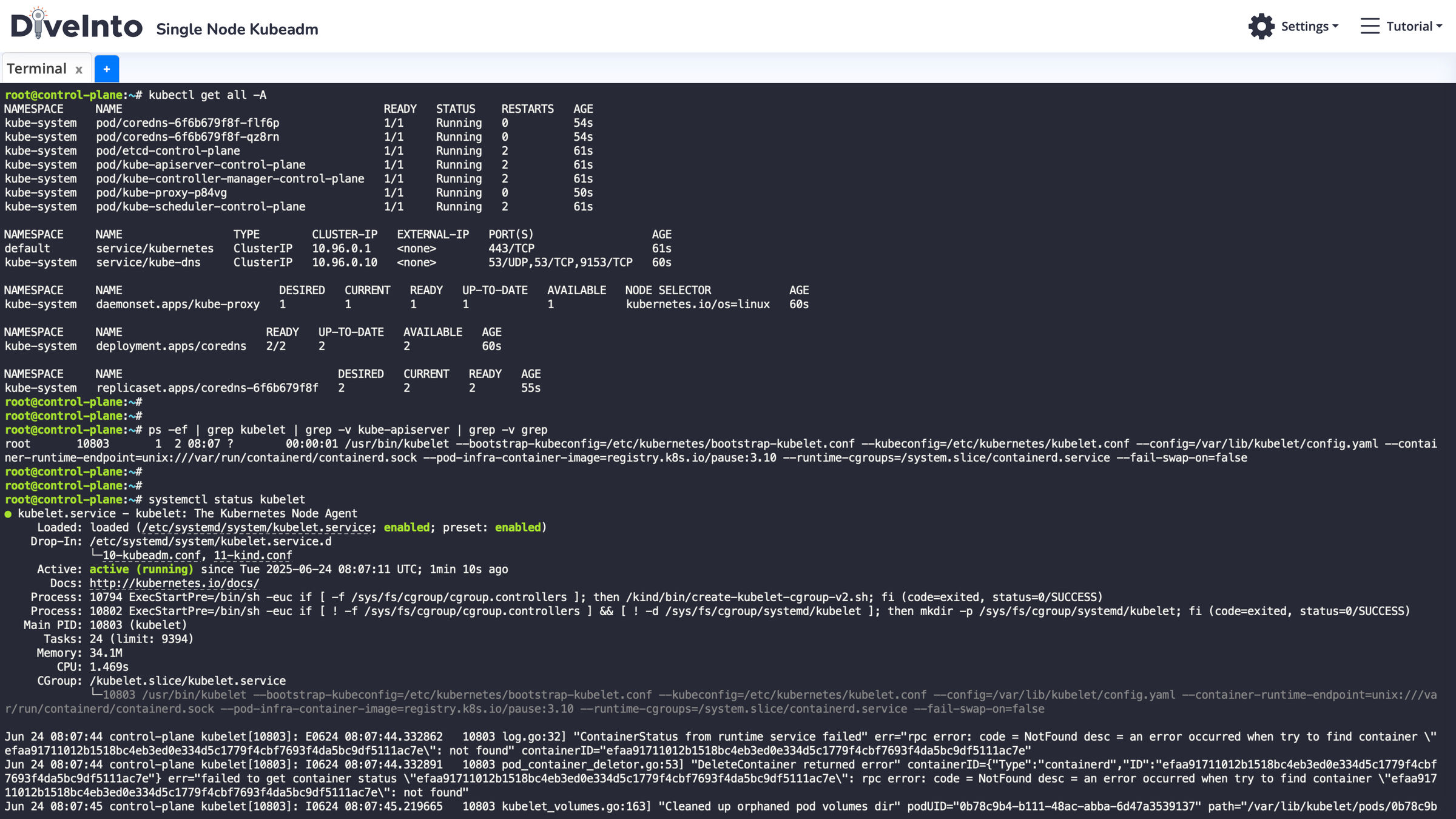The height and width of the screenshot is (819, 1456).
Task: Expand the Settings dropdown caret
Action: tap(1335, 26)
